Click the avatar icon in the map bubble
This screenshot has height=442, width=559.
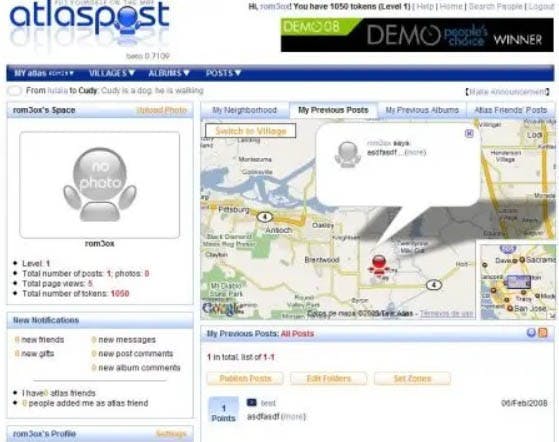tap(348, 154)
